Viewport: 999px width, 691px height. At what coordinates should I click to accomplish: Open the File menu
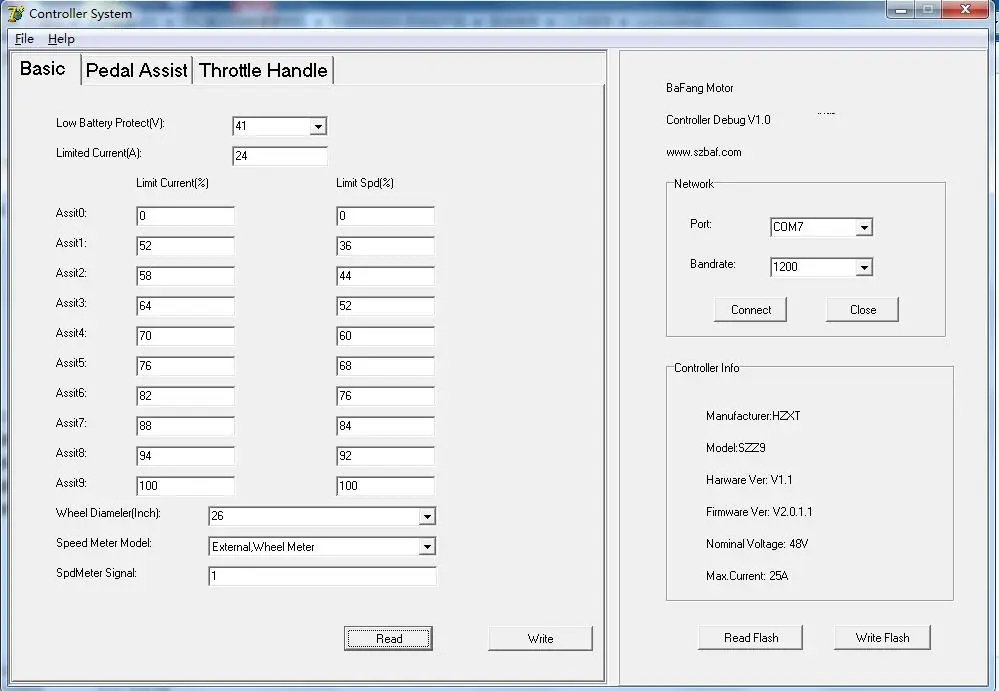tap(24, 39)
